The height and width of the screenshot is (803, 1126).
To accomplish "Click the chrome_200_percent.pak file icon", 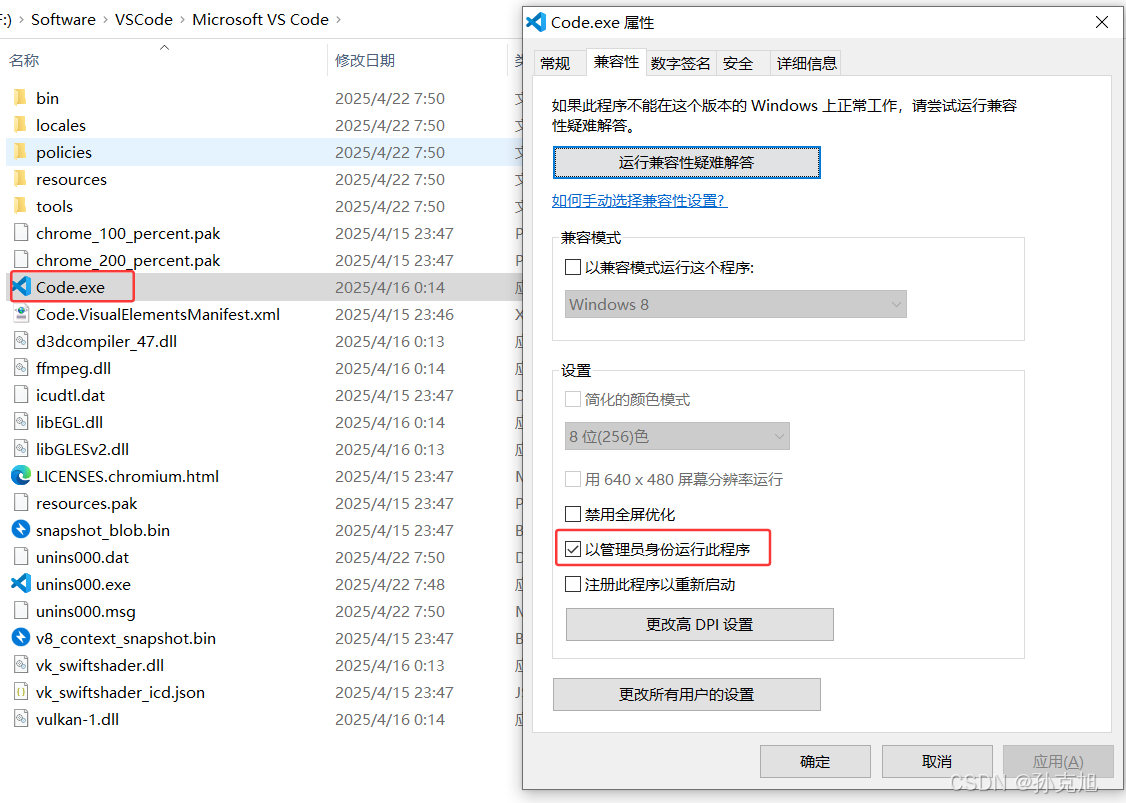I will coord(22,260).
